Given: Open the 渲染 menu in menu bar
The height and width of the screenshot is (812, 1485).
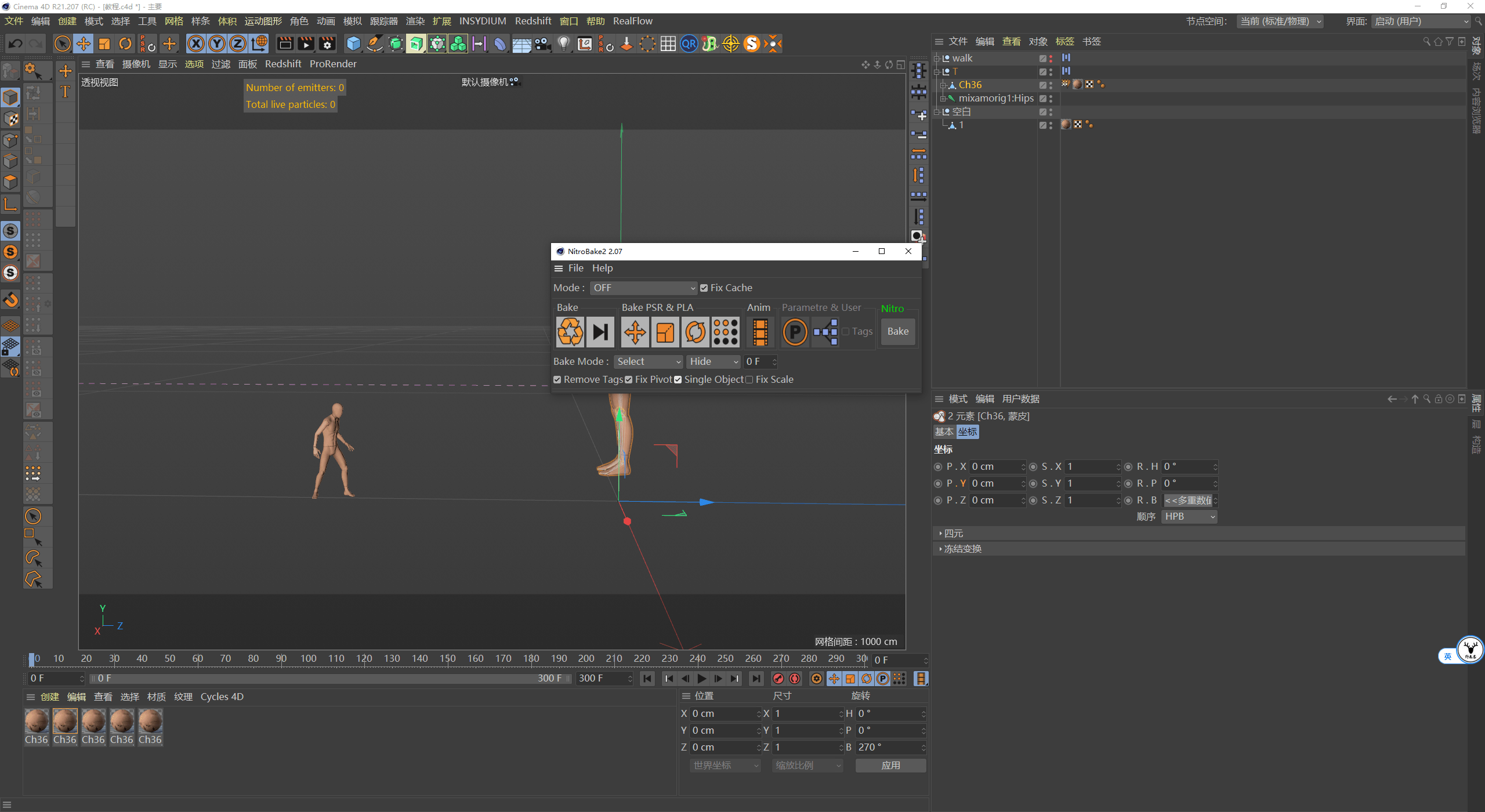Looking at the screenshot, I should point(415,21).
